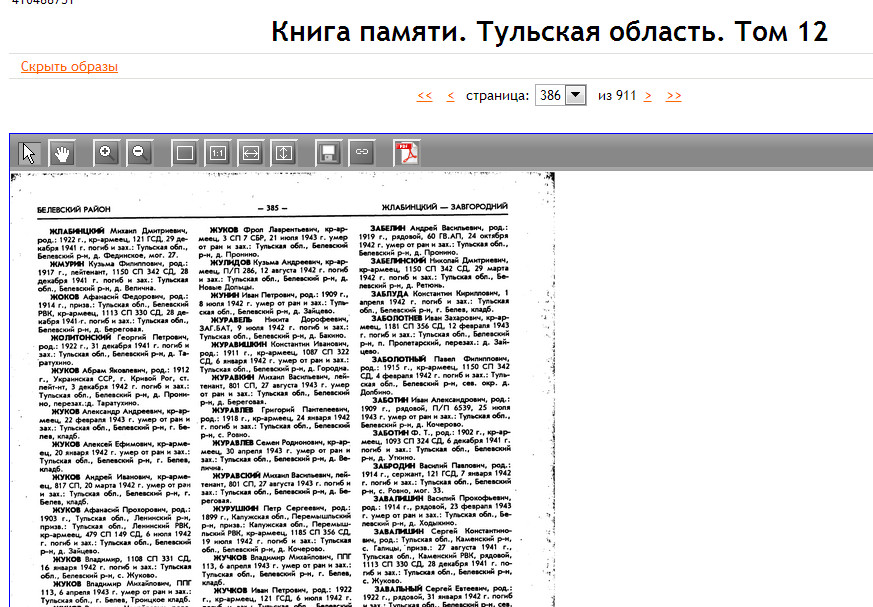Set zoom to 1:1 actual size
This screenshot has height=607, width=873.
coord(217,153)
